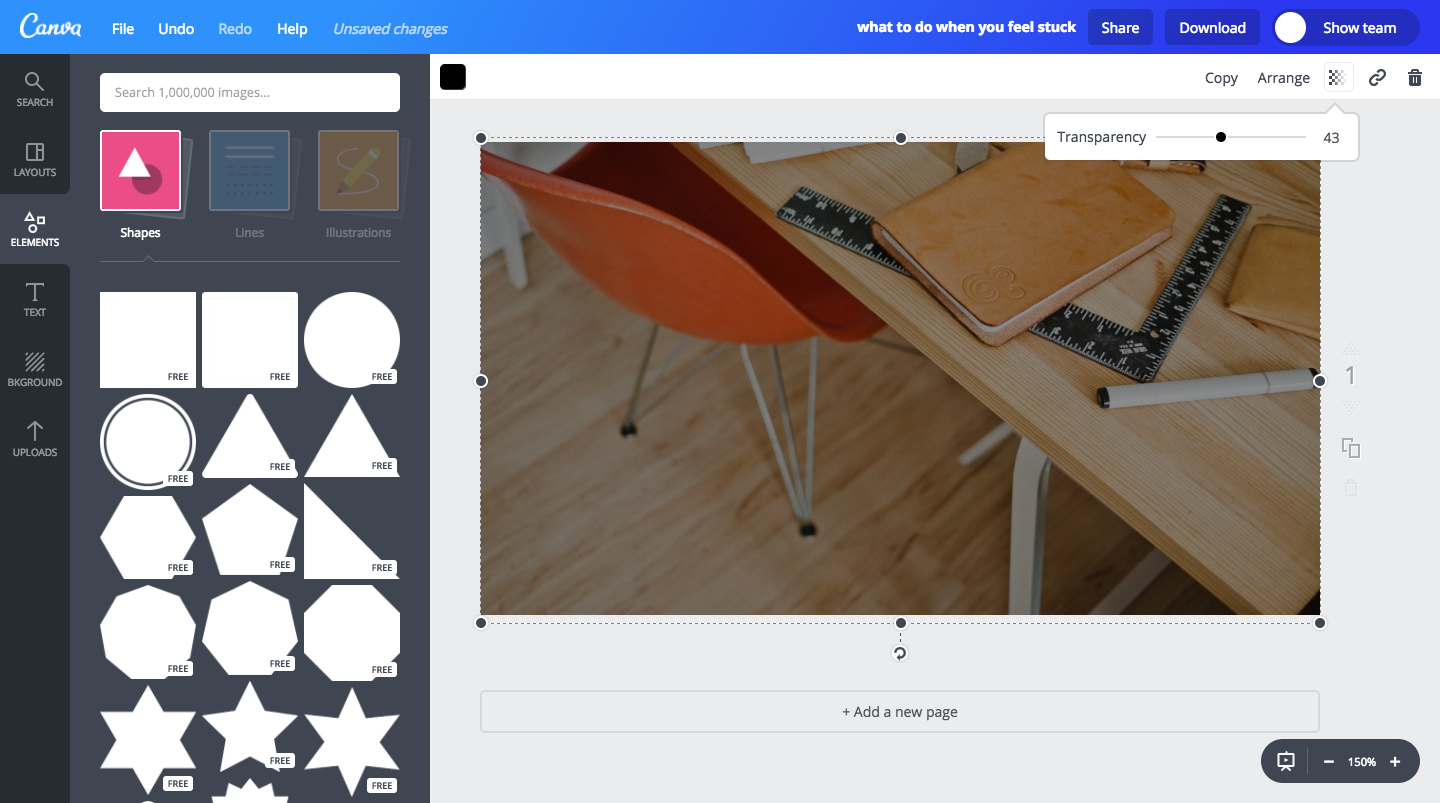The width and height of the screenshot is (1440, 803).
Task: Open the Search sidebar panel
Action: (x=35, y=89)
